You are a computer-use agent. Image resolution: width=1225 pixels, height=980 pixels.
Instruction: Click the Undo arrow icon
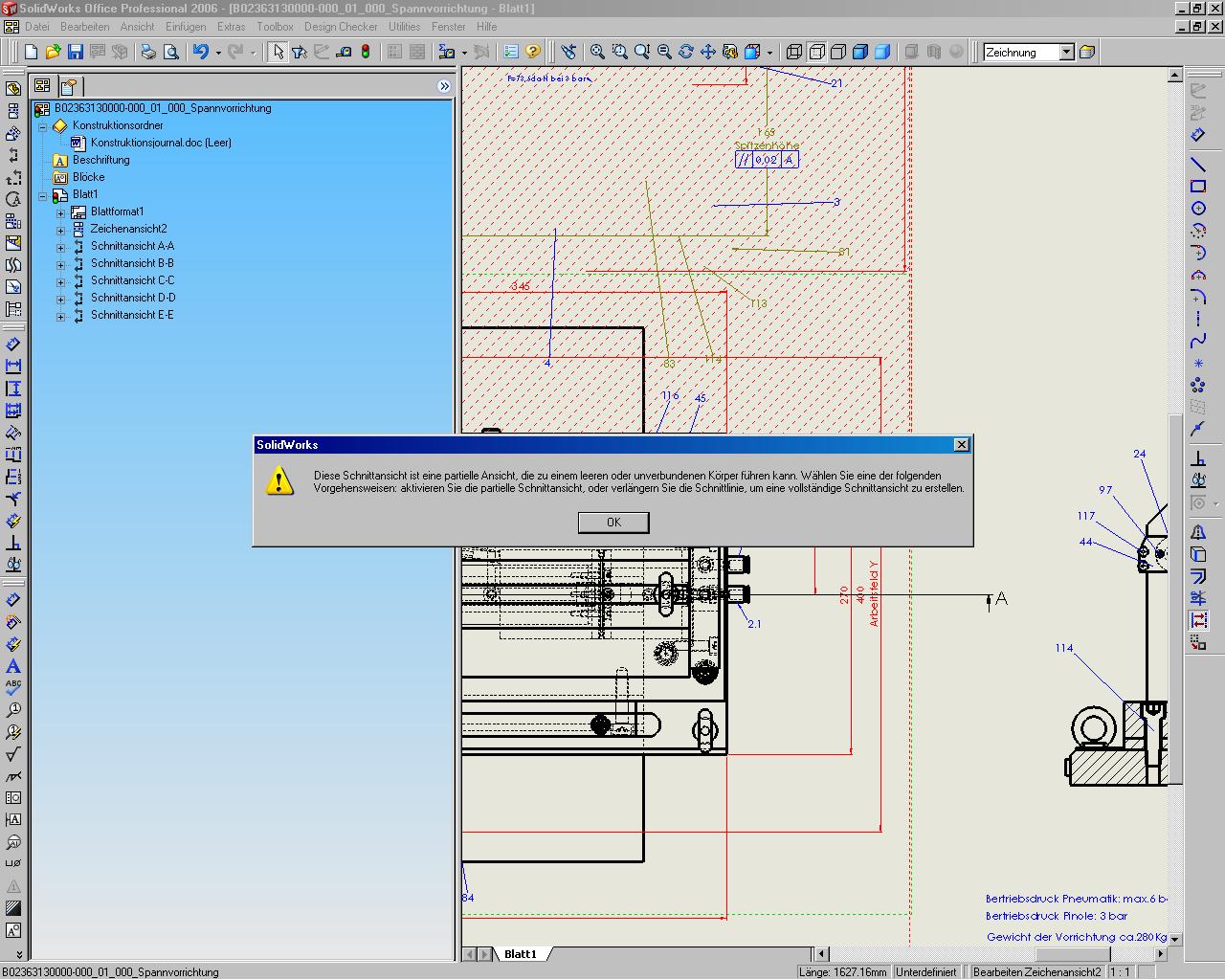[200, 52]
